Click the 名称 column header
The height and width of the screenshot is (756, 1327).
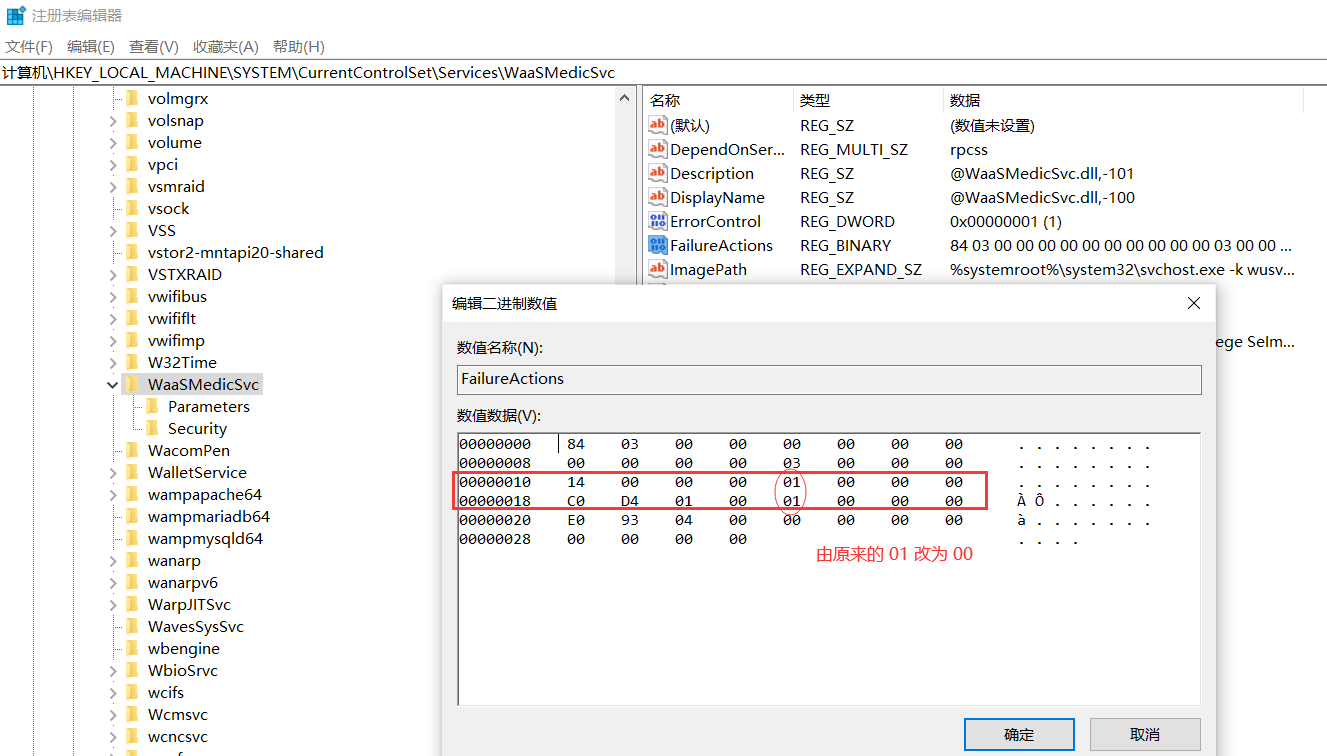click(x=665, y=100)
